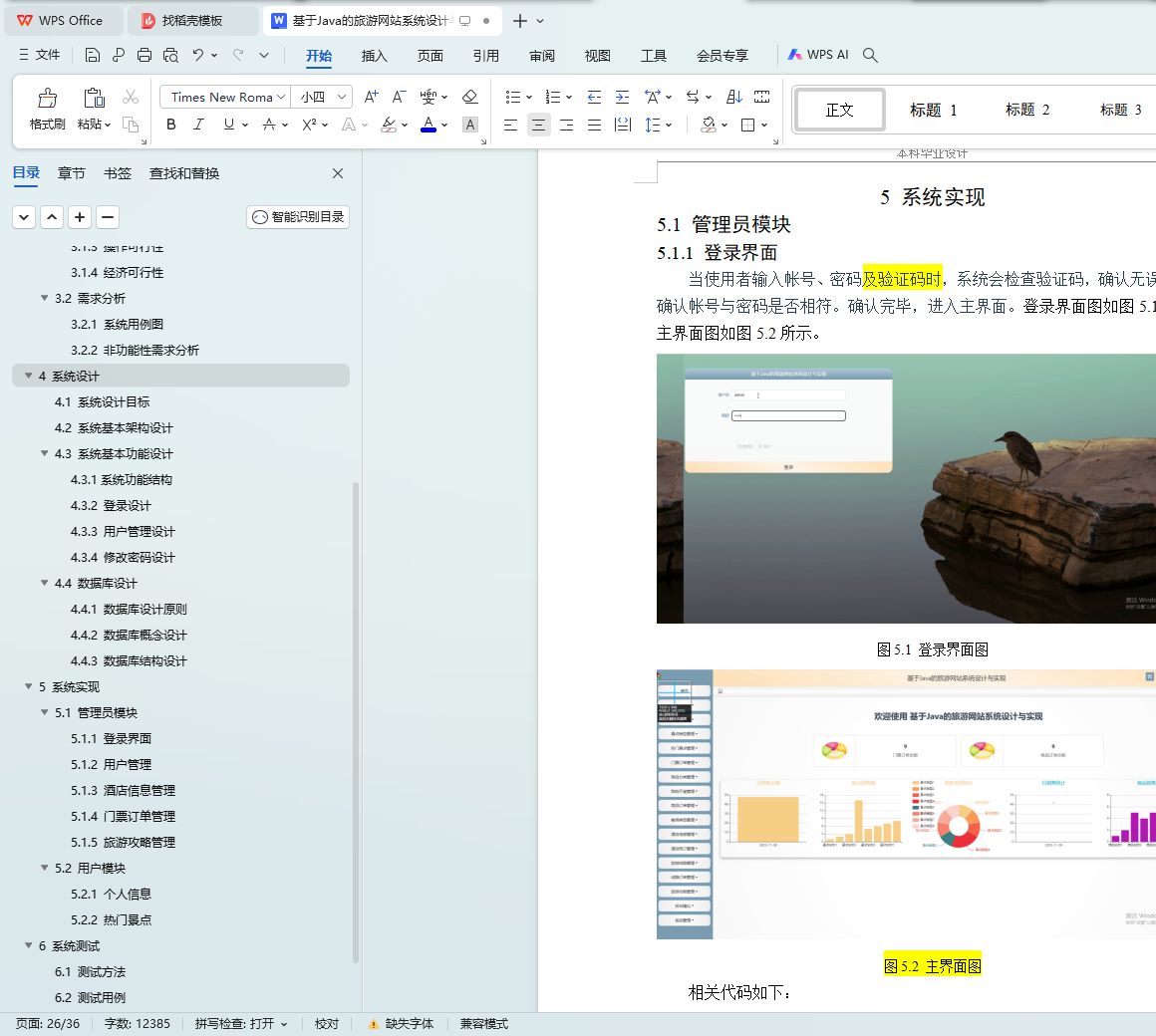Open the 视图 ribbon tab
Image resolution: width=1156 pixels, height=1036 pixels.
point(597,55)
